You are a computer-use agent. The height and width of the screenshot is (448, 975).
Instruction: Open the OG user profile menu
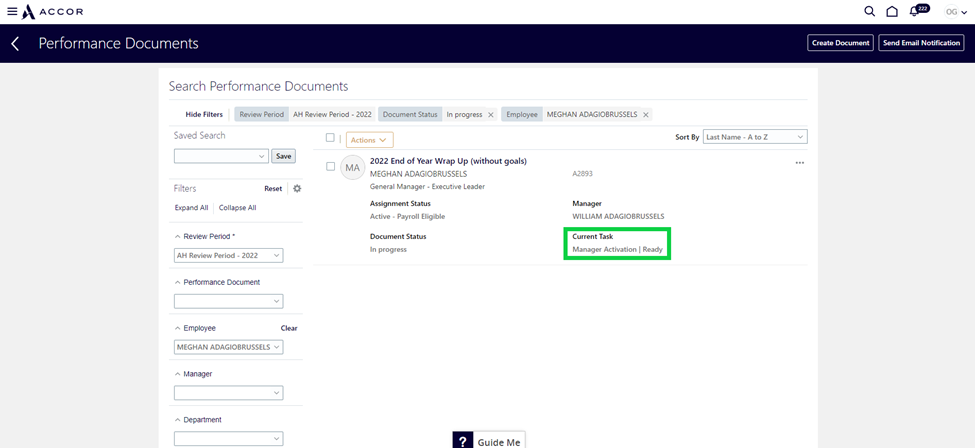point(956,11)
